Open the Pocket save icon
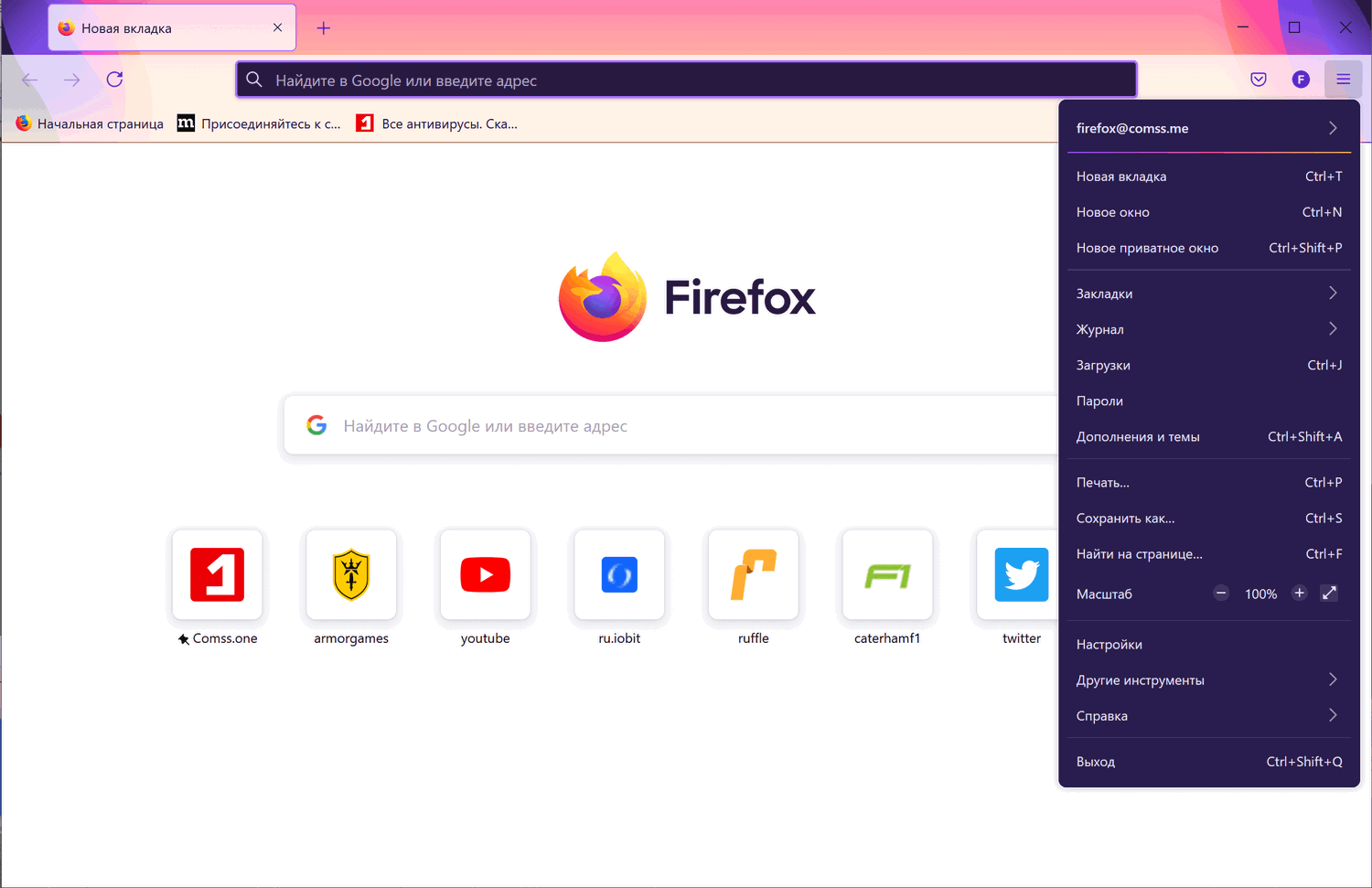The width and height of the screenshot is (1372, 888). click(x=1259, y=80)
